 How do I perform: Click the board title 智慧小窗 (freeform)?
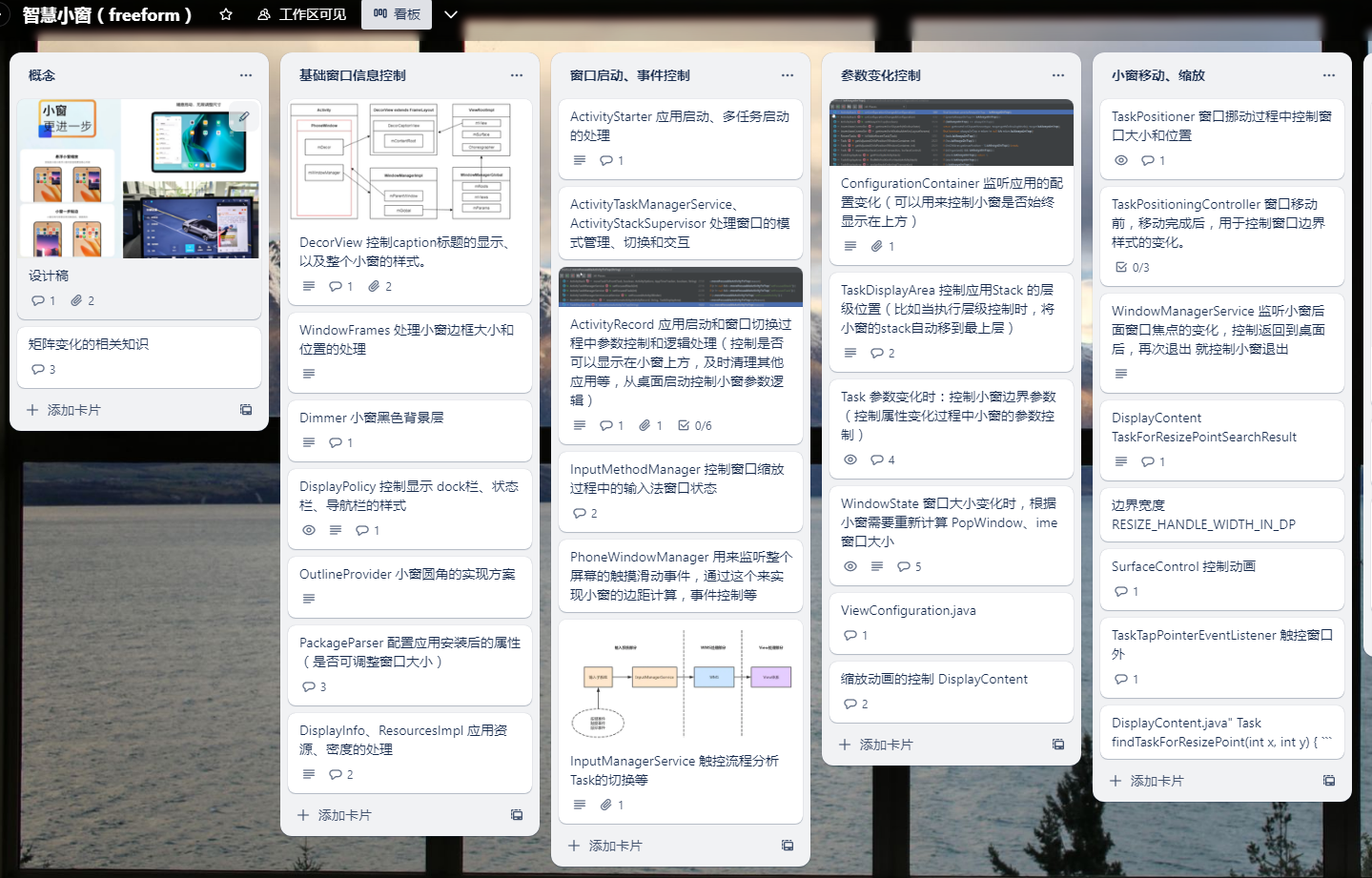(x=107, y=14)
